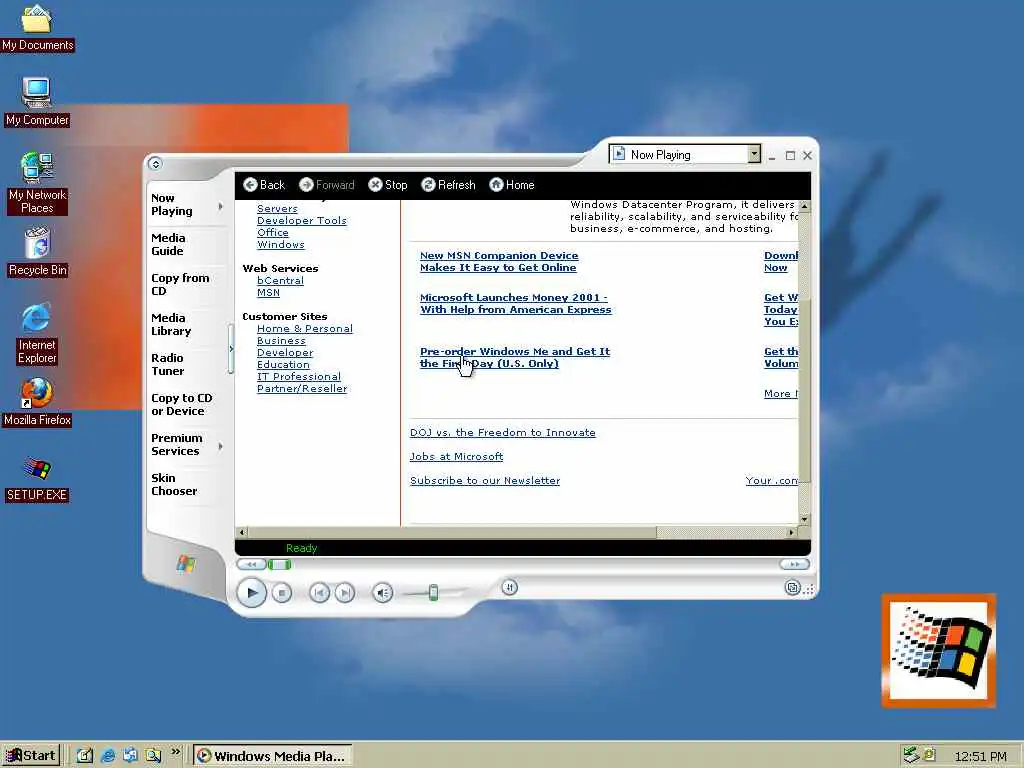Open the Business customer link
The image size is (1024, 768).
[x=281, y=340]
